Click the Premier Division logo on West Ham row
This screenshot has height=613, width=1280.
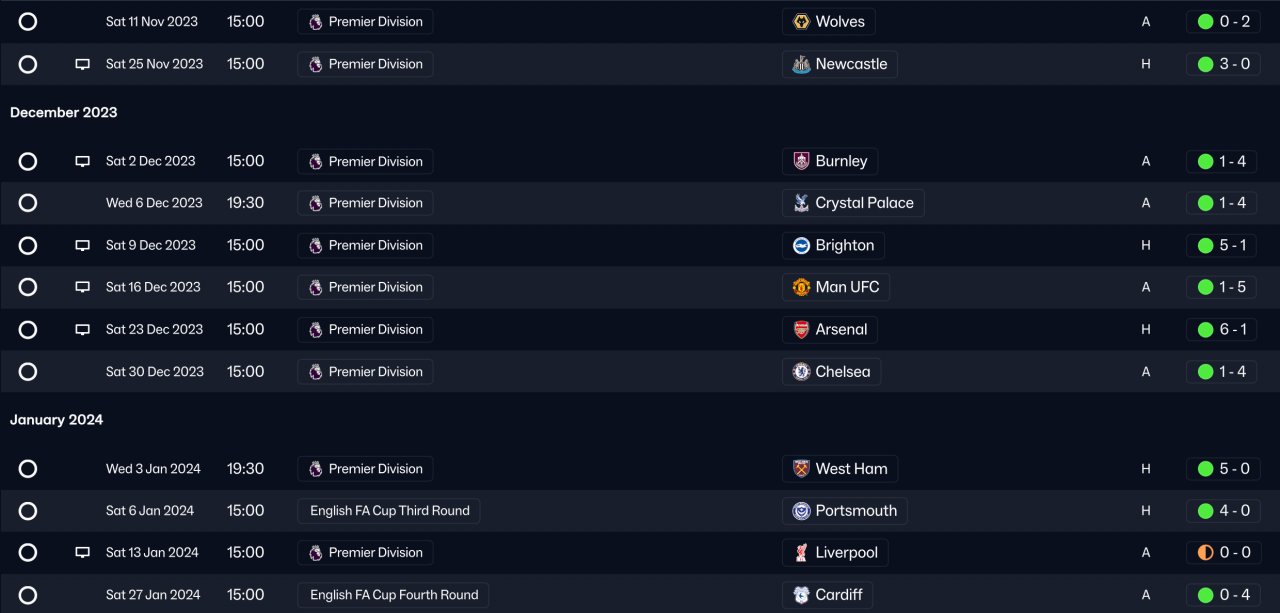[x=316, y=469]
